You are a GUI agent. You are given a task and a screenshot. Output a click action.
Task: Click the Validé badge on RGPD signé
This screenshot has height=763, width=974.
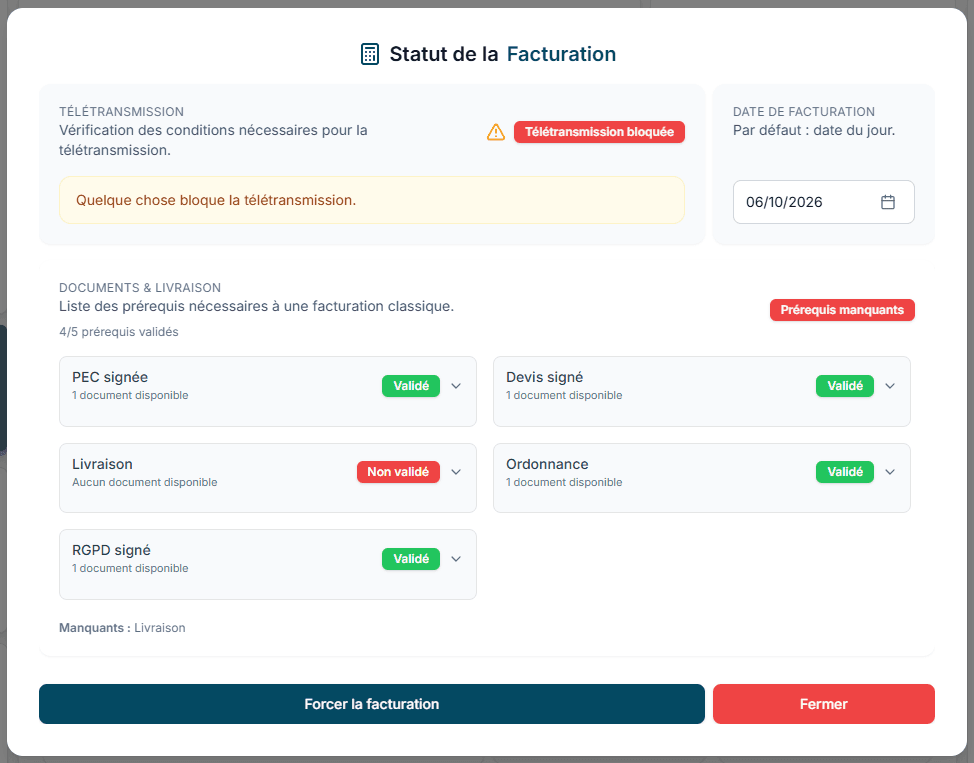(x=411, y=559)
